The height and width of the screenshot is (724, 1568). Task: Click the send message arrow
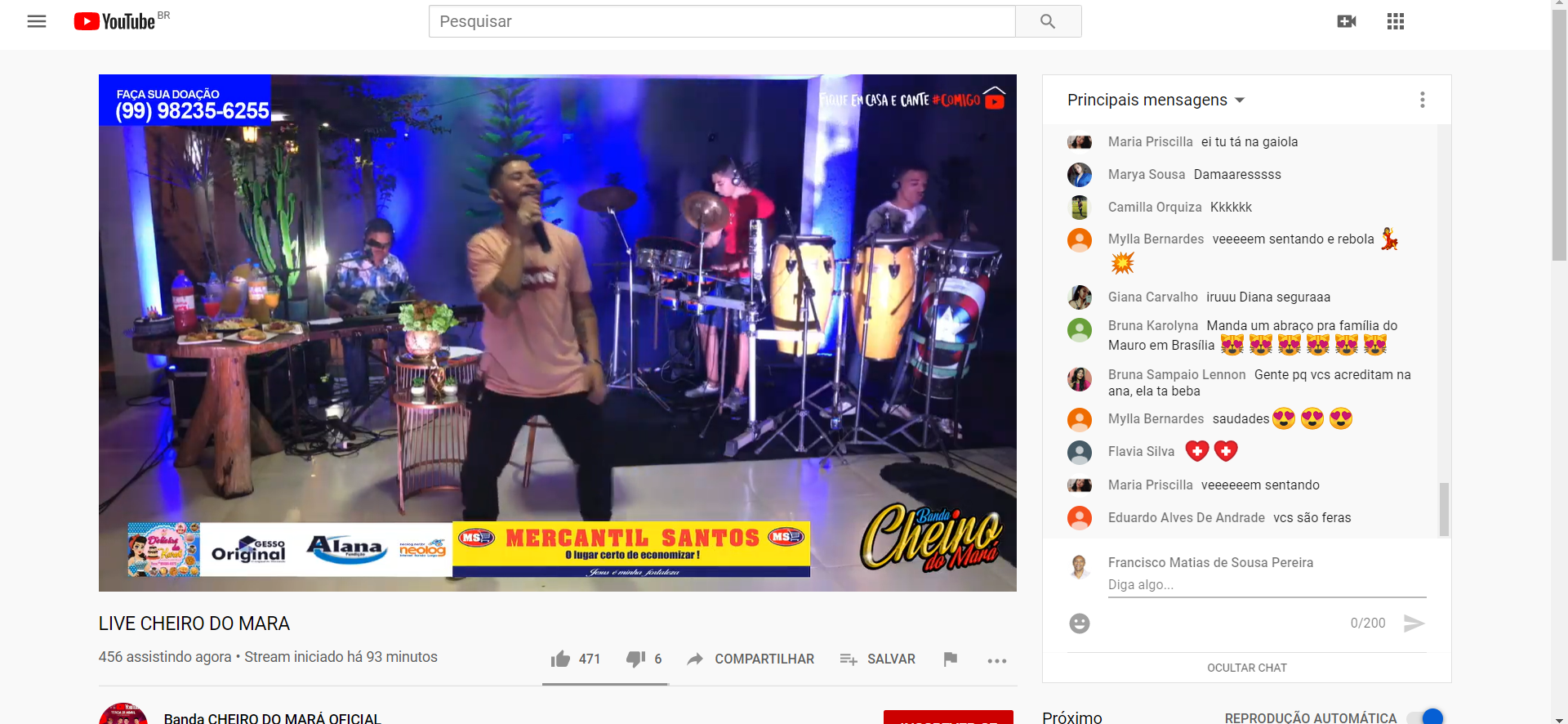[x=1414, y=623]
